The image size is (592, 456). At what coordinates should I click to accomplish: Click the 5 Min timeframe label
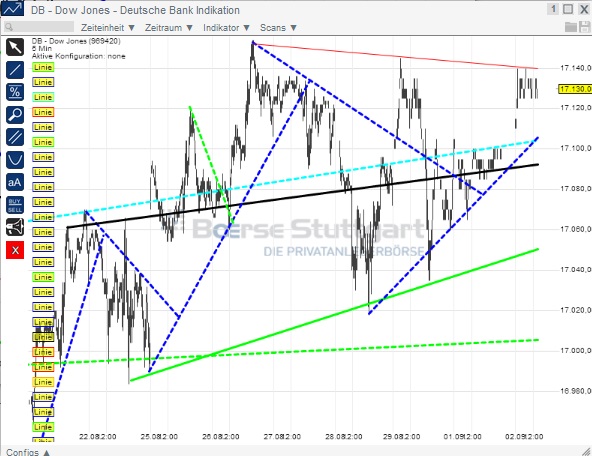(x=42, y=48)
